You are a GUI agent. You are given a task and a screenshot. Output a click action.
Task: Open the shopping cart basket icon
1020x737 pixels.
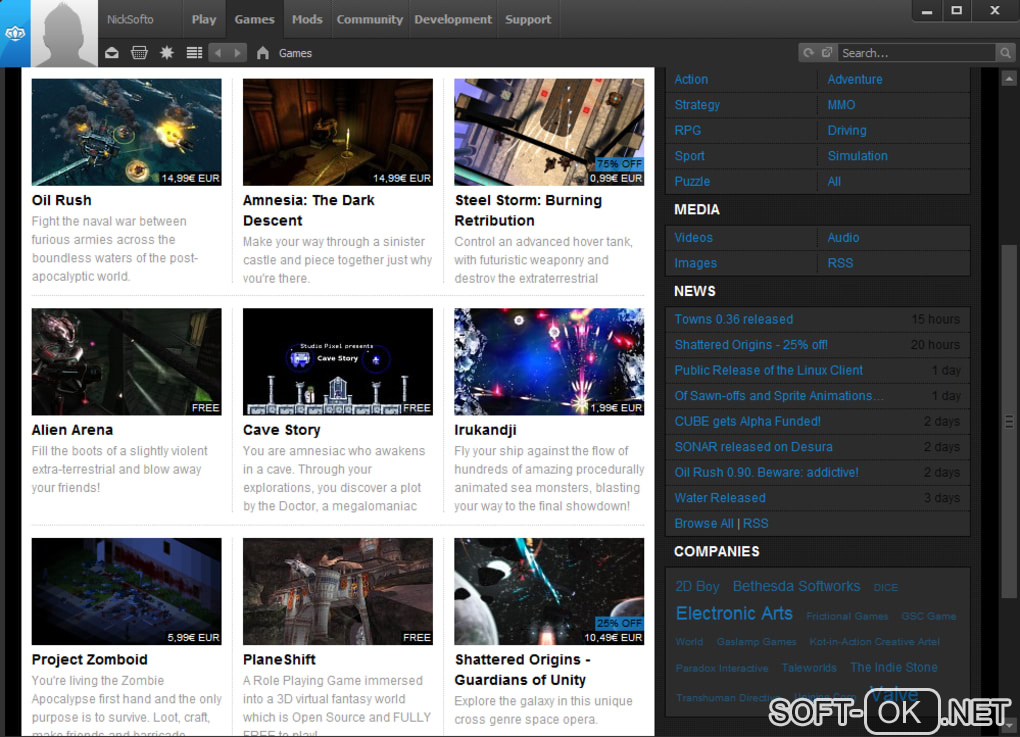pyautogui.click(x=139, y=53)
